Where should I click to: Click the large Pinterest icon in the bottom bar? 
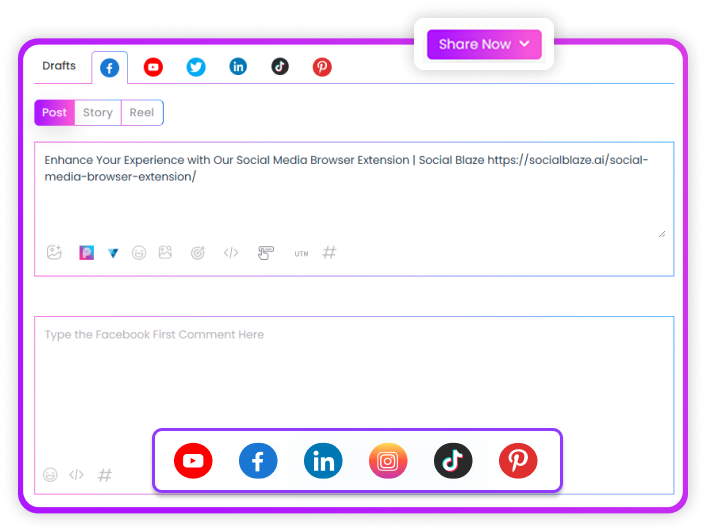click(518, 460)
